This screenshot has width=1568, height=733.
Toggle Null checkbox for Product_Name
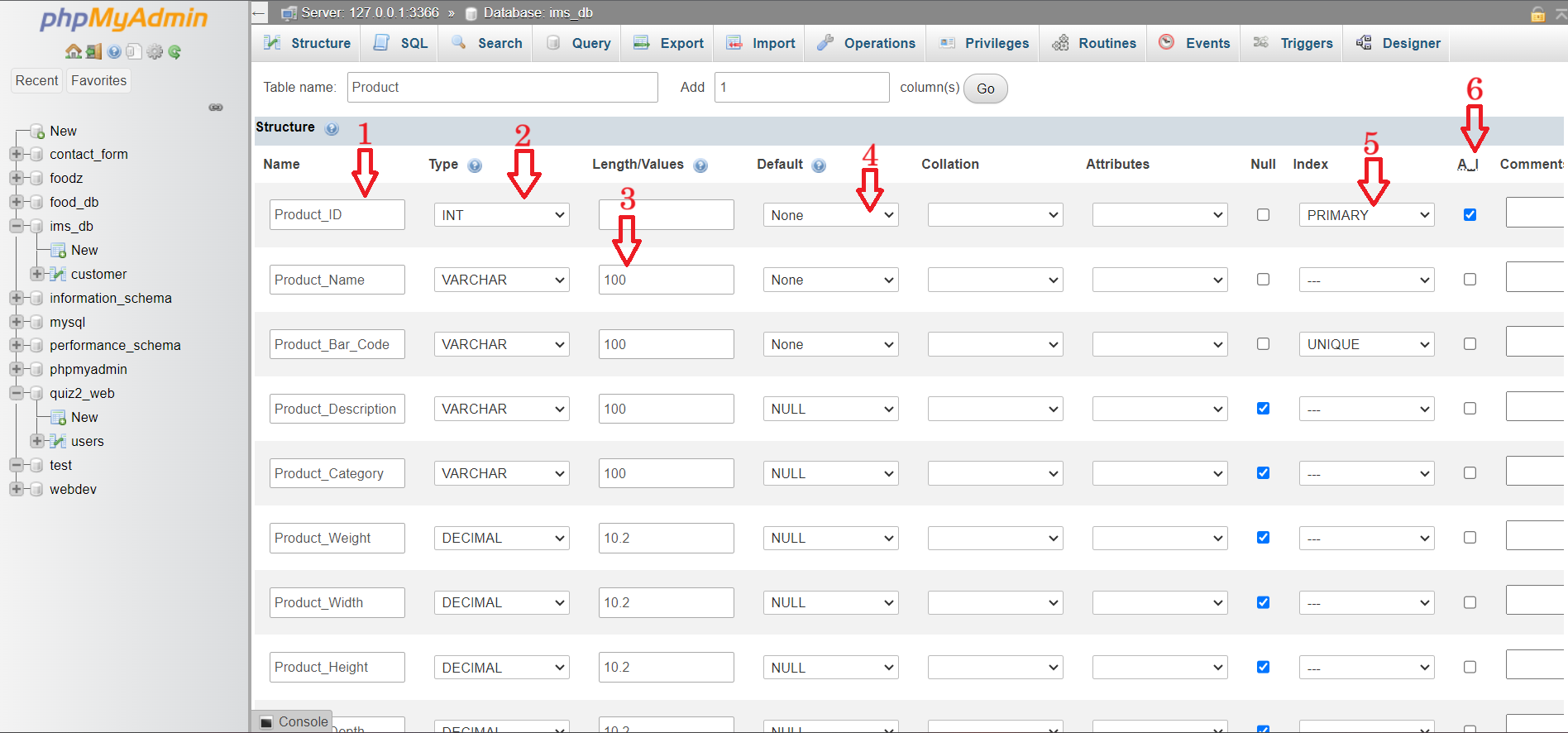point(1263,279)
